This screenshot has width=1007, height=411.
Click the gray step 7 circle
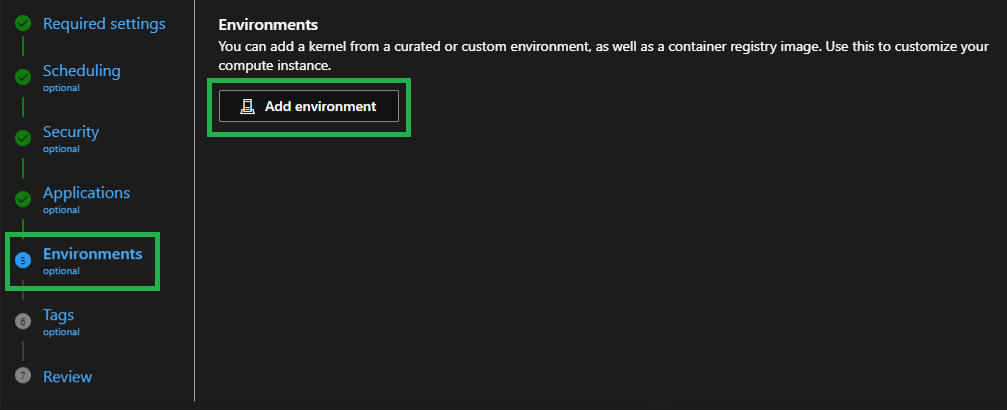[24, 376]
